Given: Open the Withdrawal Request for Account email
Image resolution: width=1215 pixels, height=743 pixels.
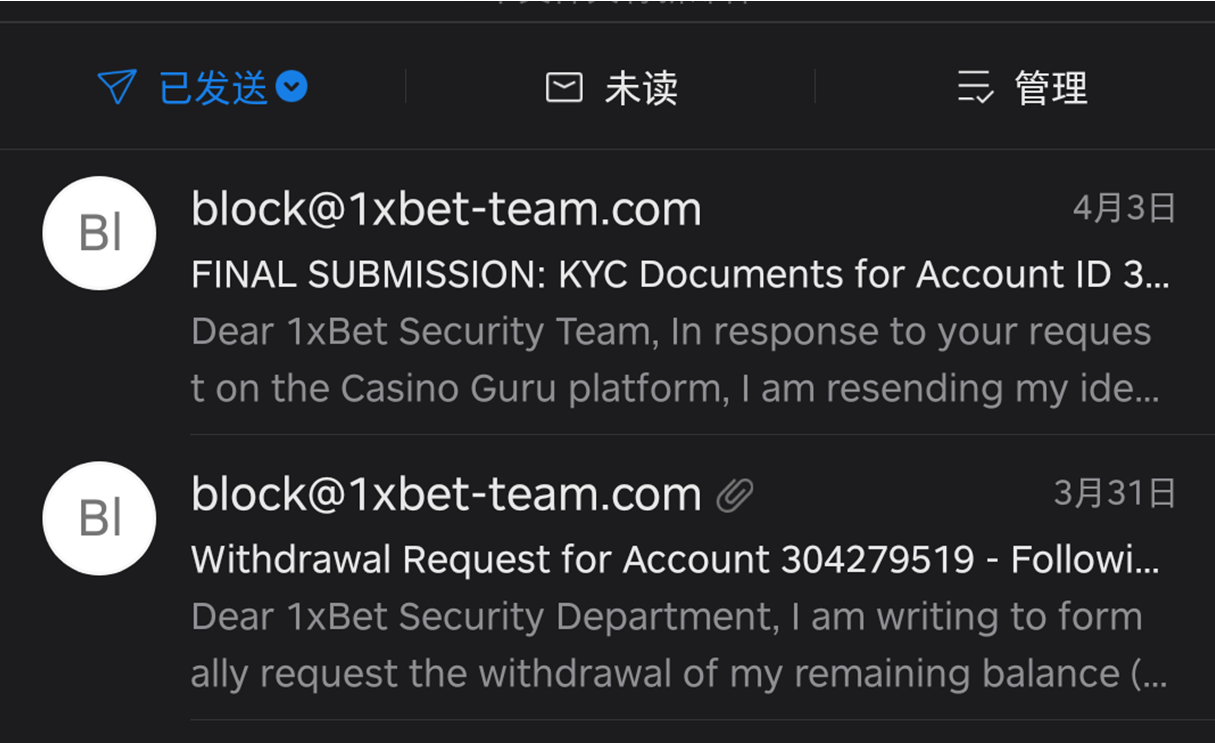Looking at the screenshot, I should point(675,560).
